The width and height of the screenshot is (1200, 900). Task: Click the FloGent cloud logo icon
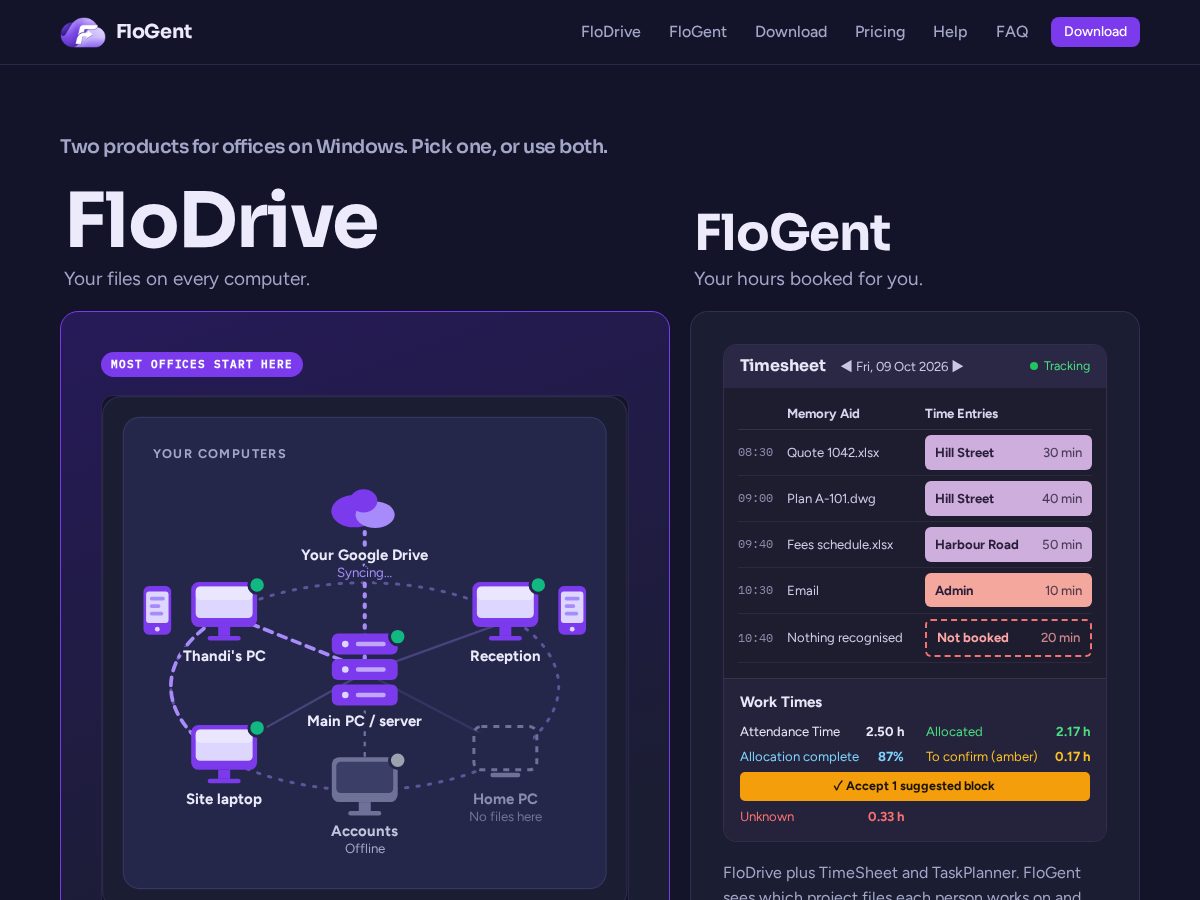tap(83, 32)
